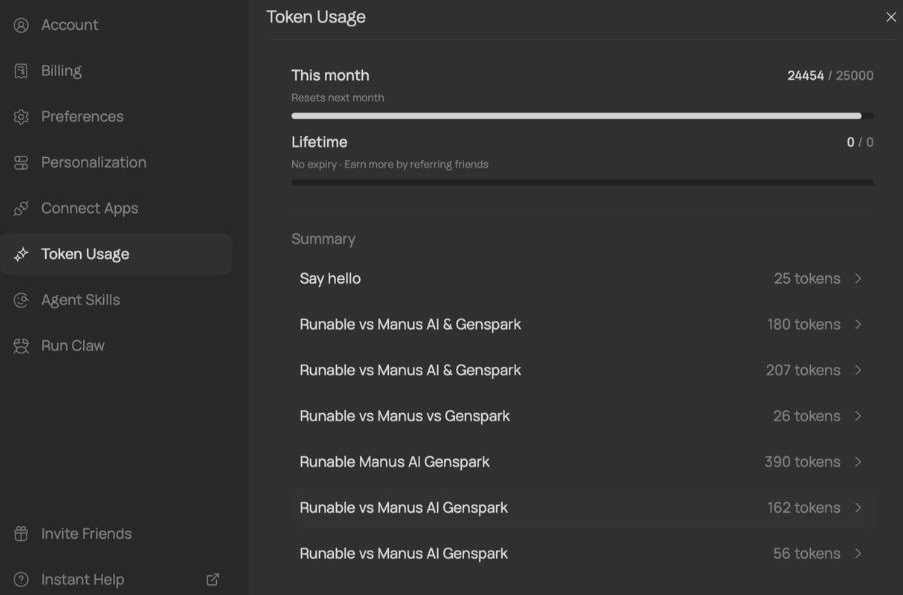Image resolution: width=903 pixels, height=595 pixels.
Task: Switch to the Personalization section
Action: [x=116, y=163]
